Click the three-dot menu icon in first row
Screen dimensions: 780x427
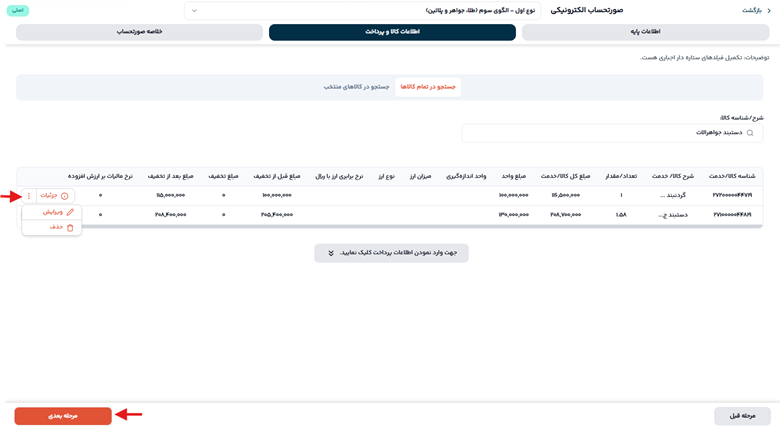pyautogui.click(x=29, y=196)
